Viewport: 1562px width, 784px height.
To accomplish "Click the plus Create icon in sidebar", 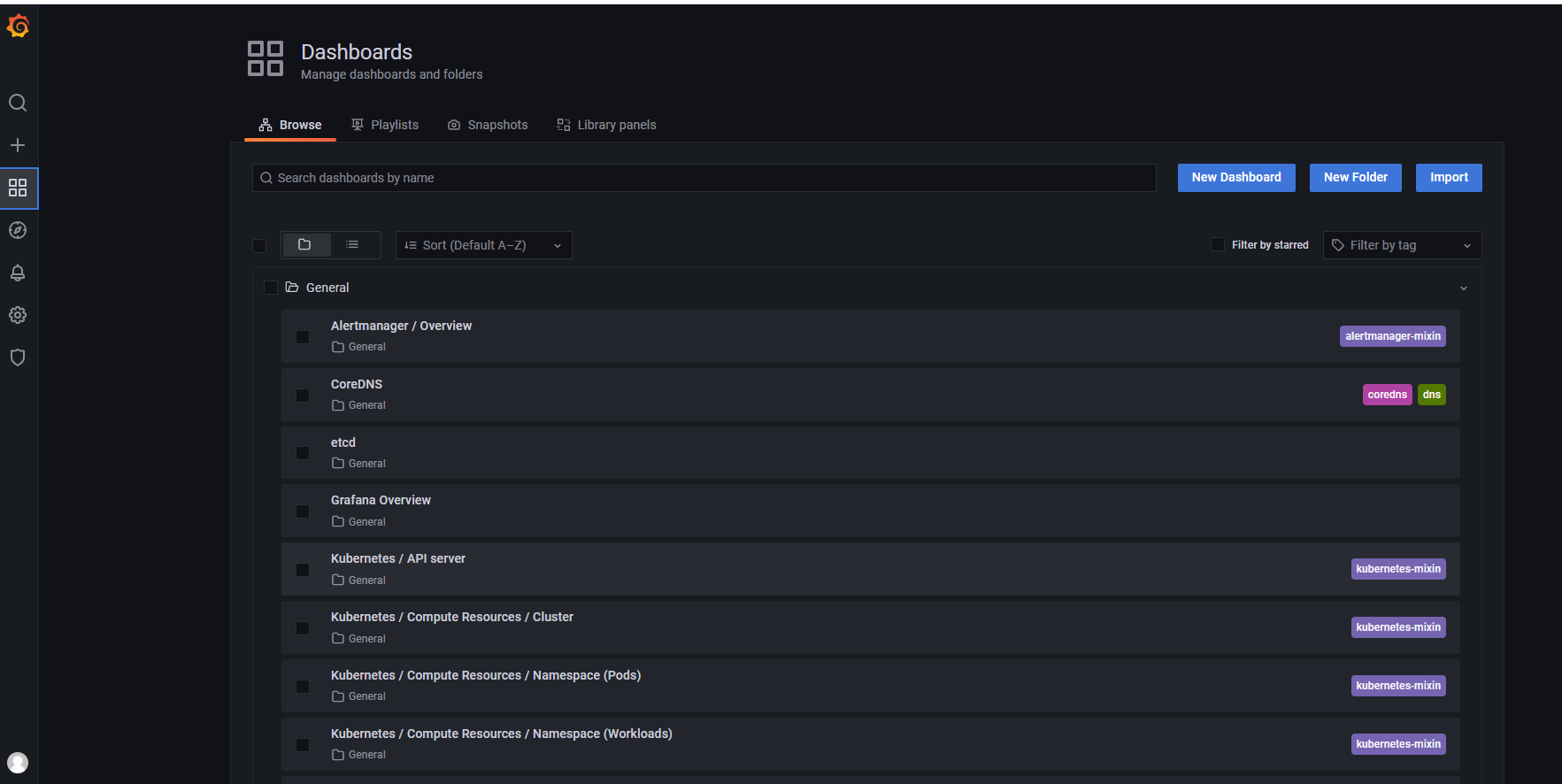I will point(18,145).
